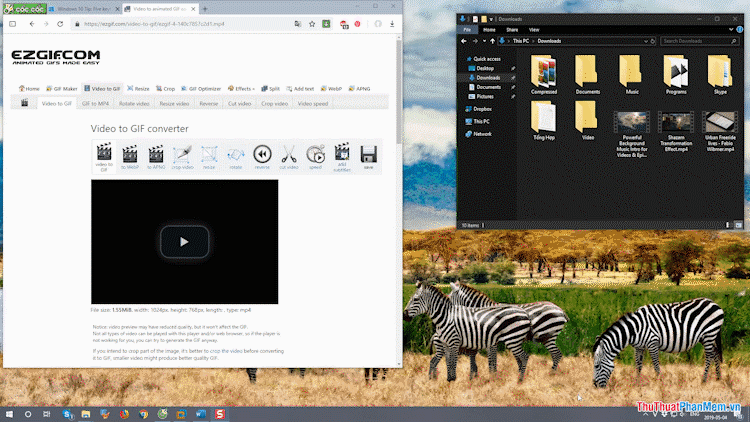Open the Tổng Hợp folder

pos(543,121)
